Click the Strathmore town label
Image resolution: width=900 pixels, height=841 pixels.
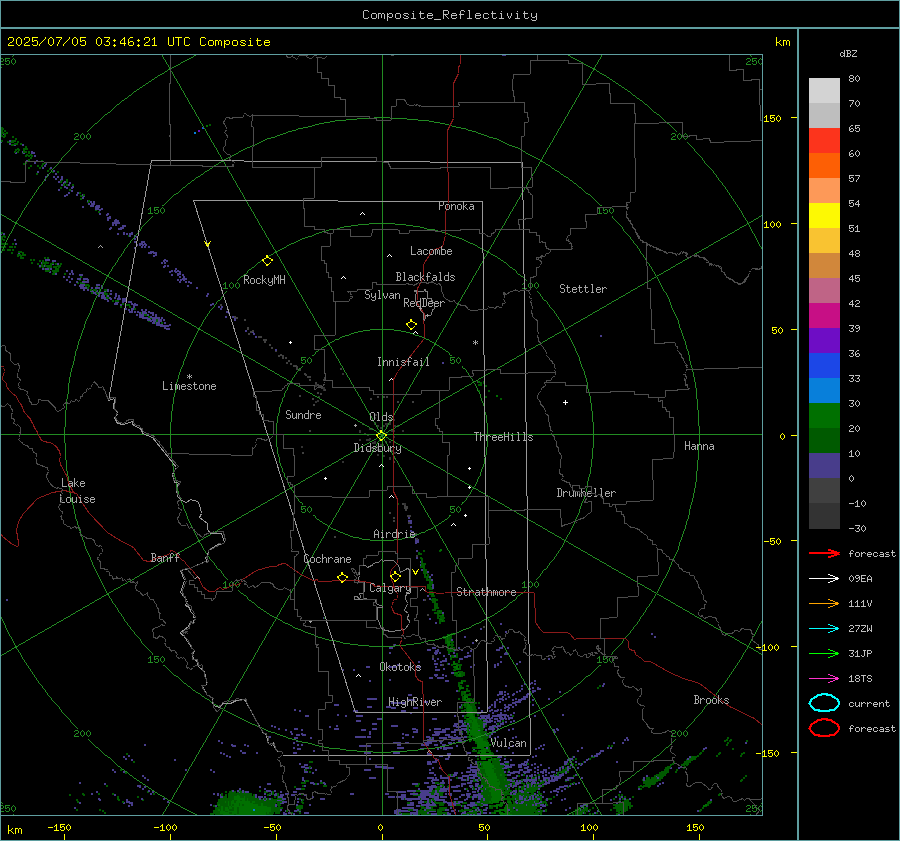[x=486, y=592]
